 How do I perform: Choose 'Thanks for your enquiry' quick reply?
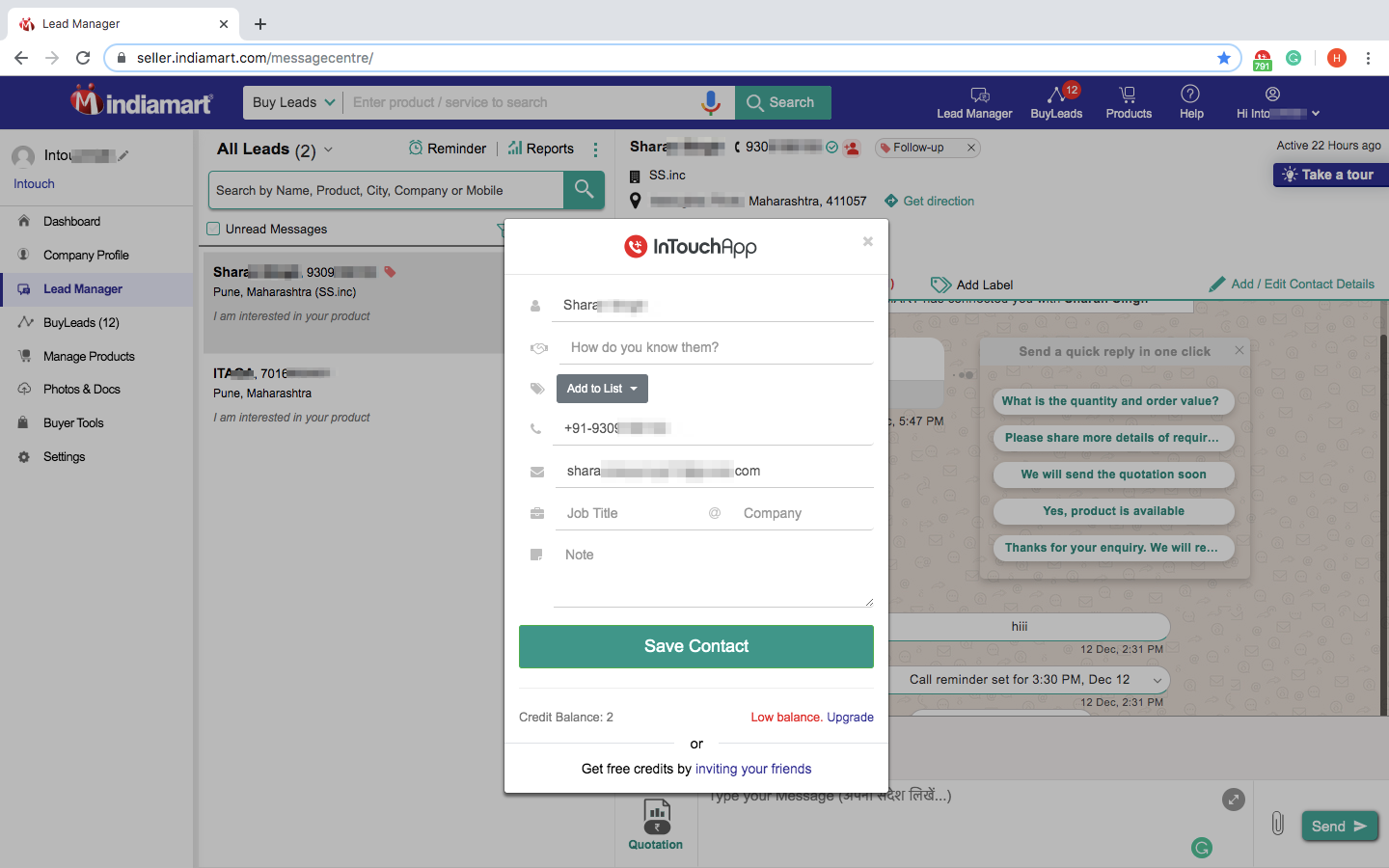click(x=1114, y=548)
